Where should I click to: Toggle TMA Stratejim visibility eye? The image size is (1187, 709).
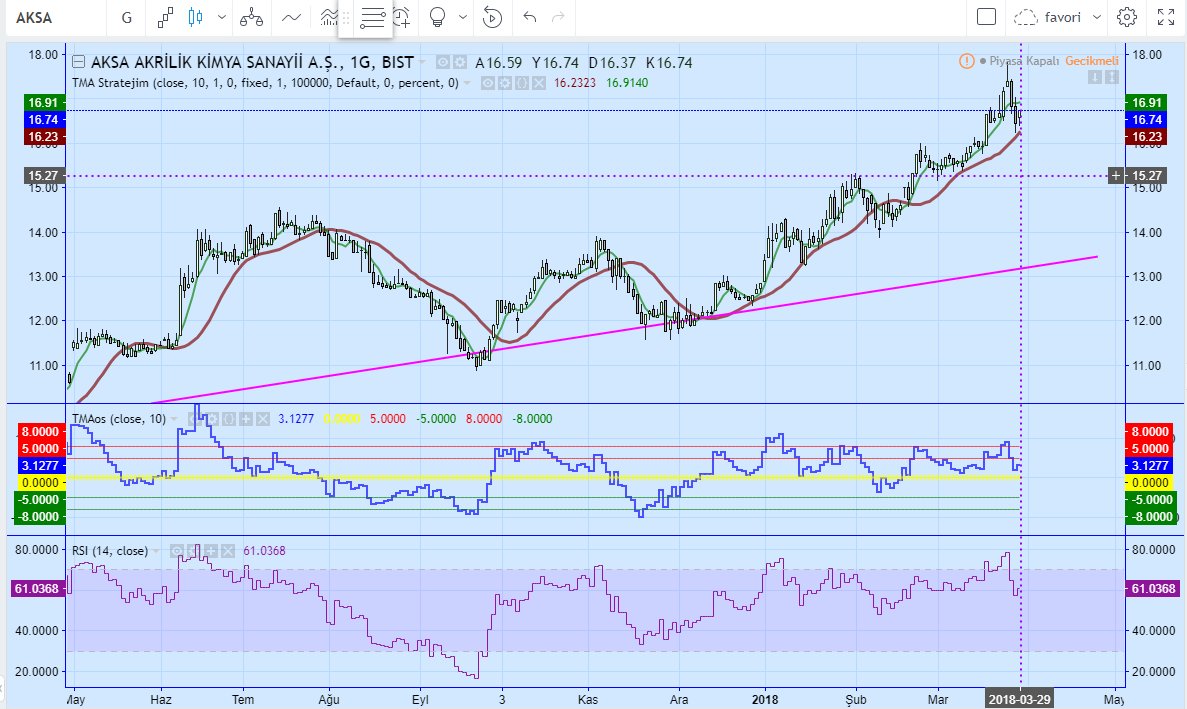point(488,82)
